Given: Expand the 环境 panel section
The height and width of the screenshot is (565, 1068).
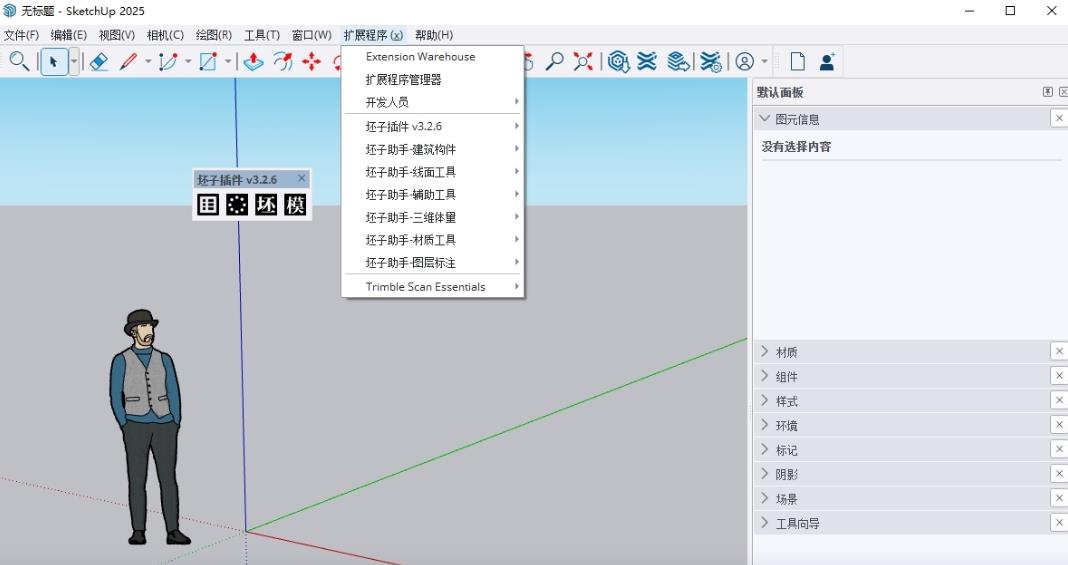Looking at the screenshot, I should [x=764, y=425].
